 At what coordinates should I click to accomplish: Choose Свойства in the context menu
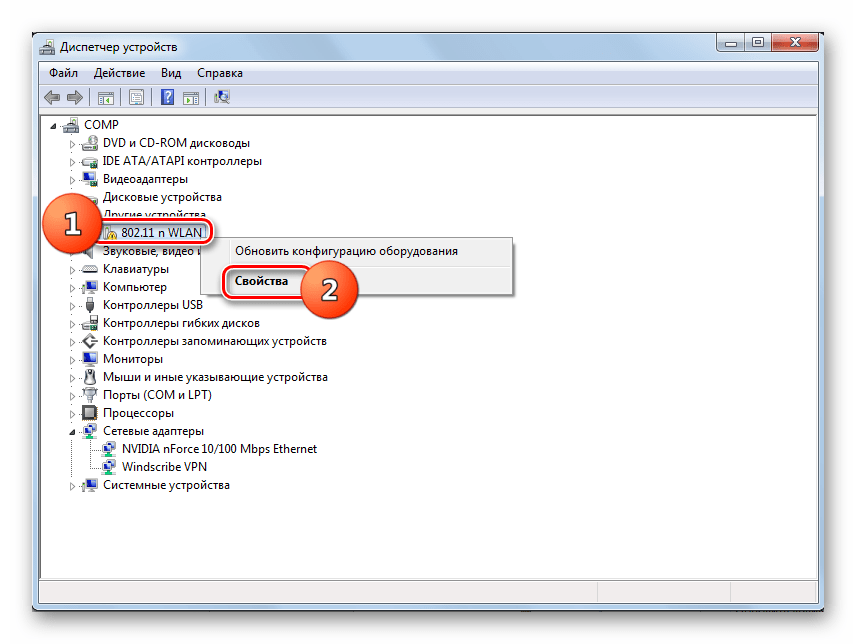356,281
